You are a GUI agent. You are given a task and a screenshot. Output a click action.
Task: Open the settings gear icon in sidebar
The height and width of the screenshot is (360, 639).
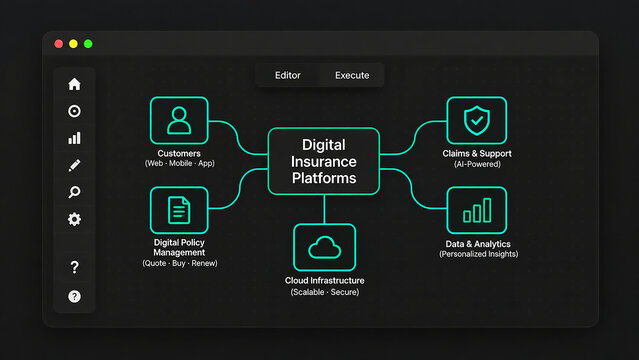(x=74, y=219)
